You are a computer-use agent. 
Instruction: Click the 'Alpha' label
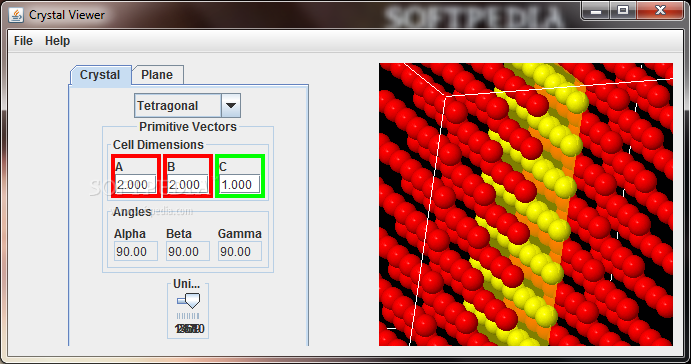coord(130,234)
